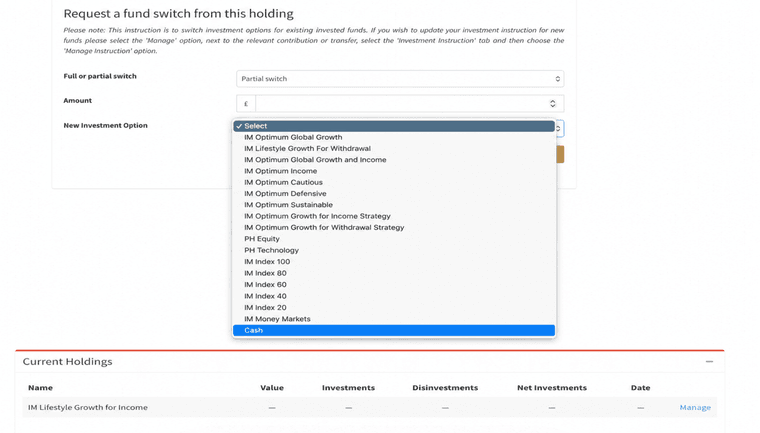Click the Amount input field
This screenshot has width=760, height=433.
[x=400, y=104]
